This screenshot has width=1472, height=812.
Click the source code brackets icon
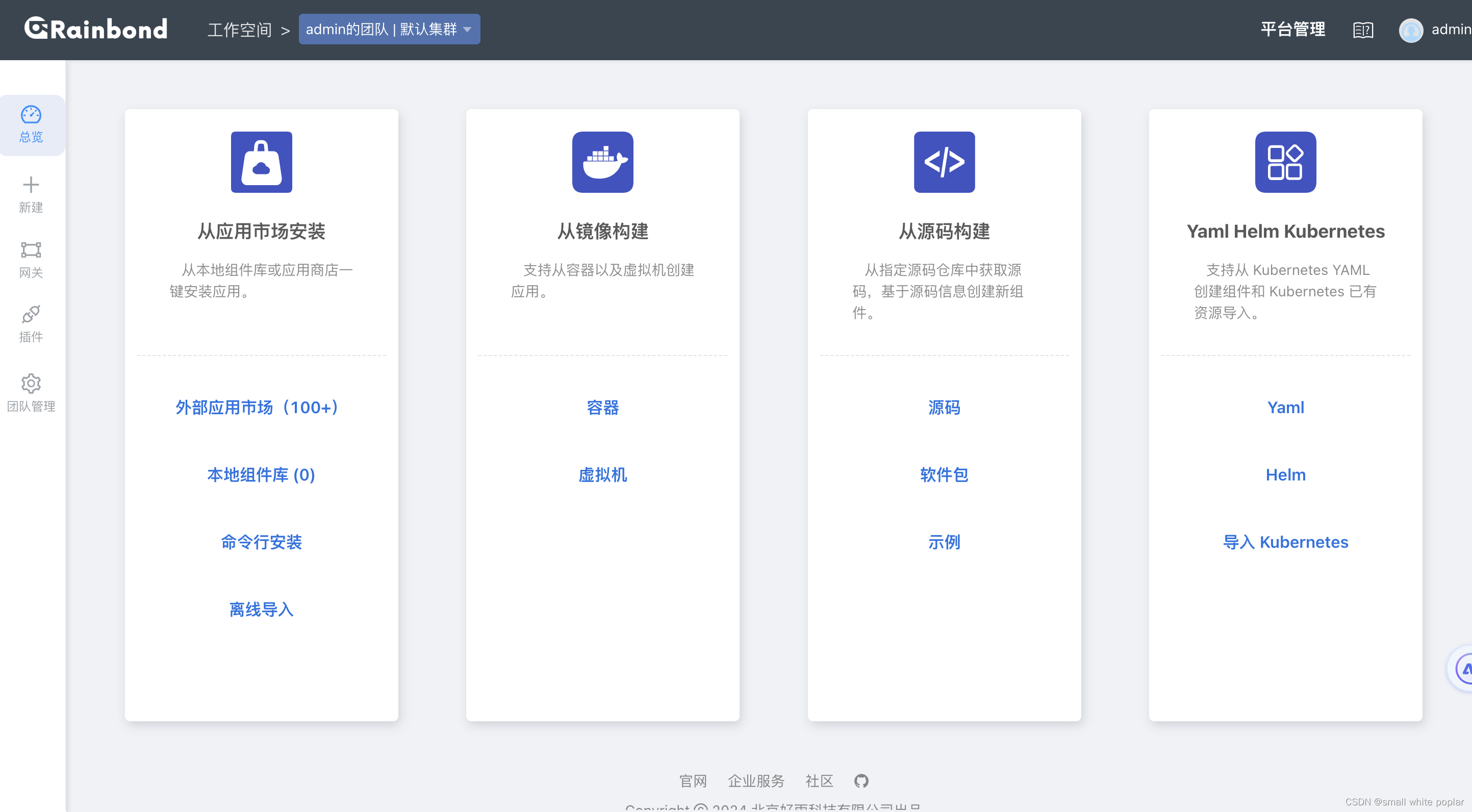(944, 162)
